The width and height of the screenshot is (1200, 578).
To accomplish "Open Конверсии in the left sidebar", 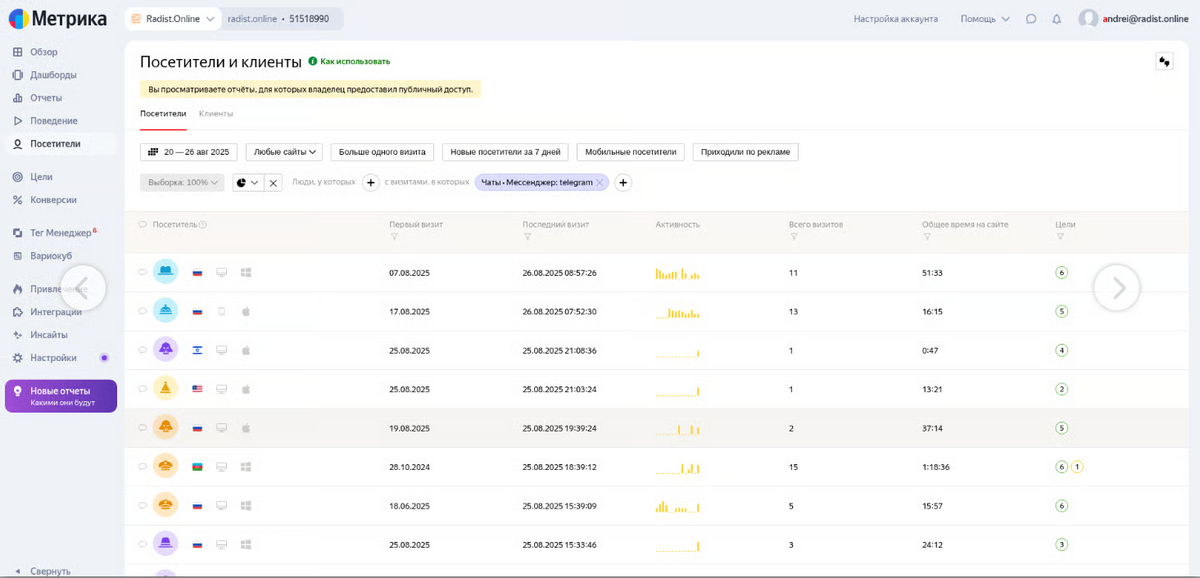I will [x=53, y=200].
